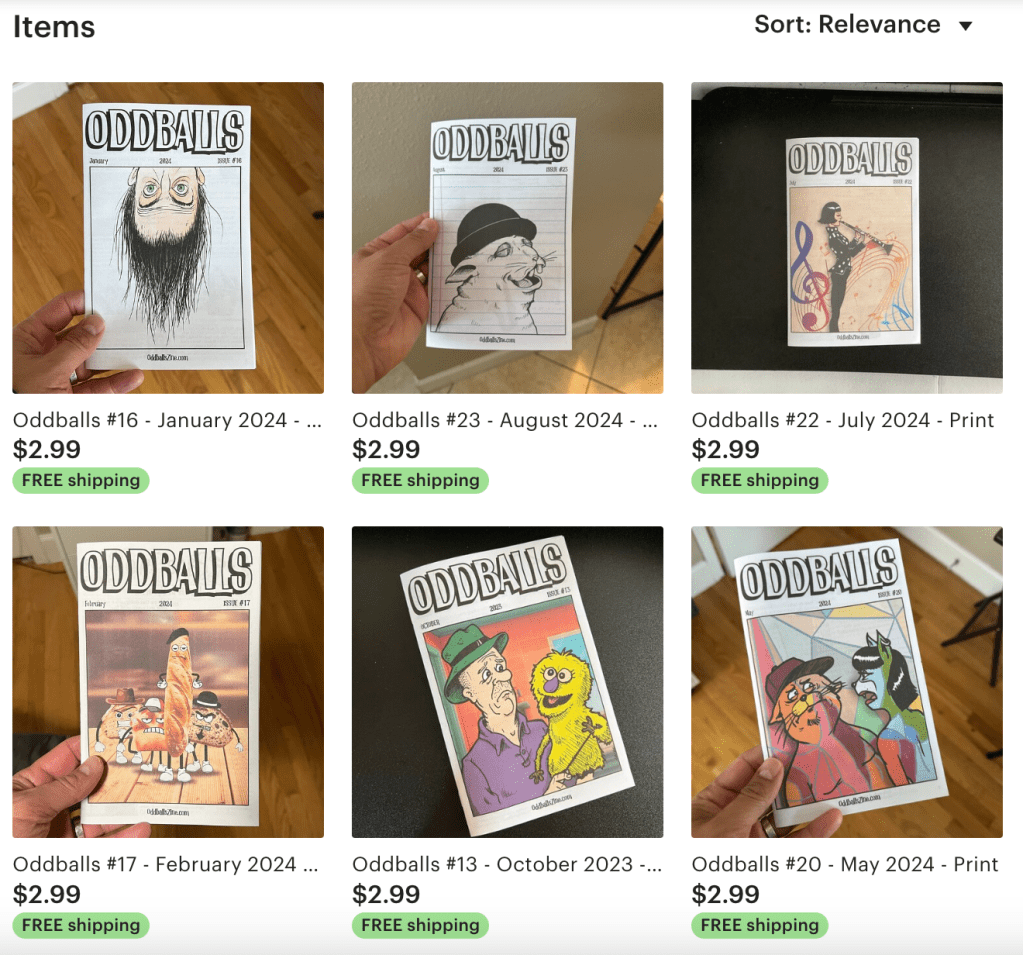Viewport: 1023px width, 955px height.
Task: Click the Items section heading
Action: [54, 27]
